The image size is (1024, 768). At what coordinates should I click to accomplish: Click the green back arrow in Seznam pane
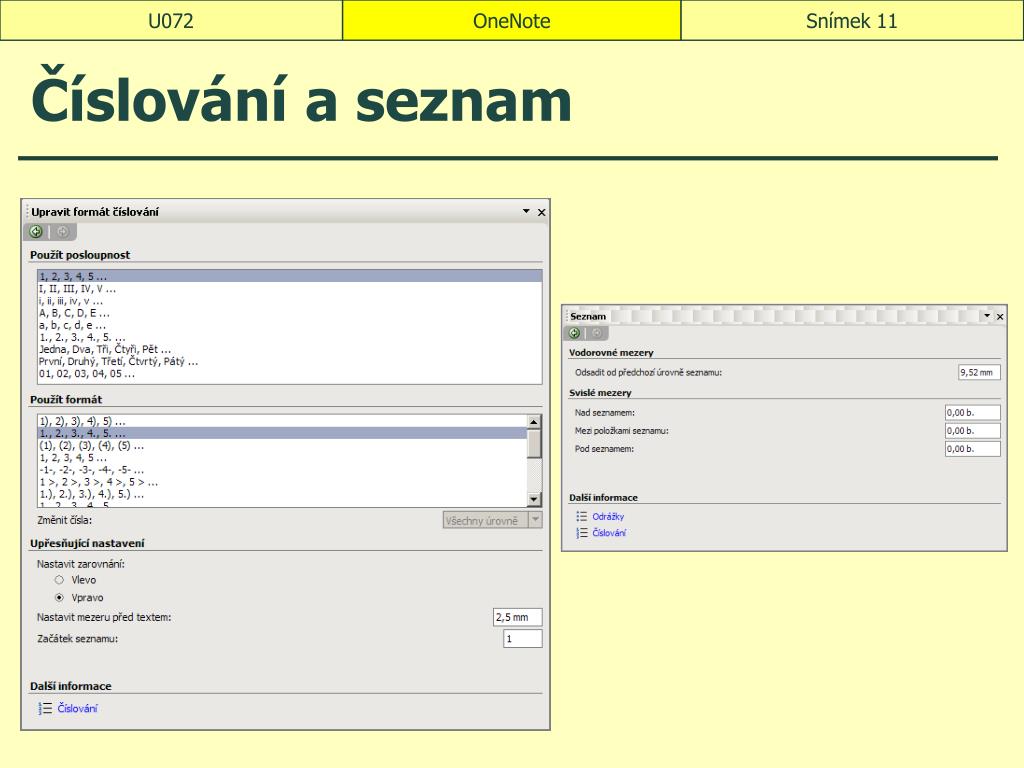coord(575,333)
